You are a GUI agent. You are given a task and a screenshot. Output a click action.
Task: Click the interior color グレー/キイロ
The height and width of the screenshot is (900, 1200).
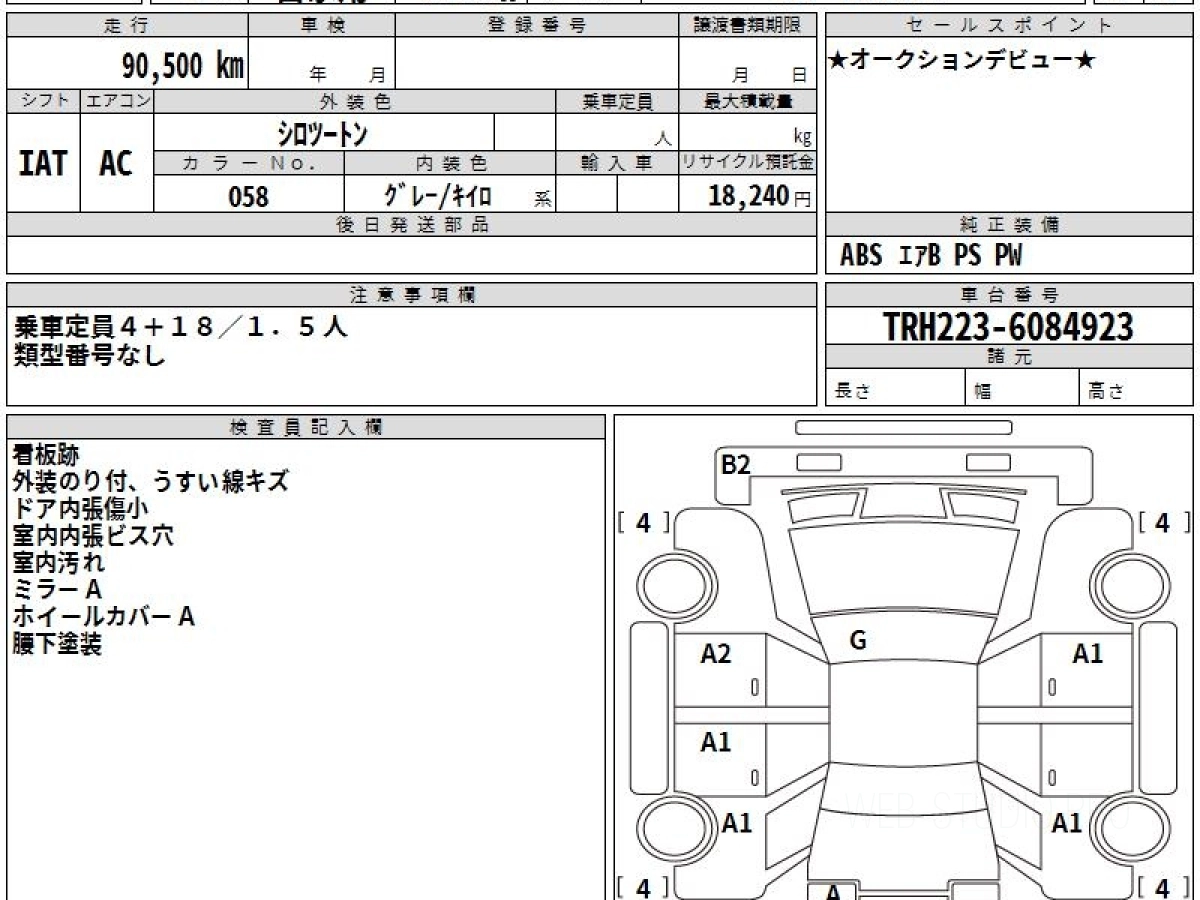click(438, 196)
